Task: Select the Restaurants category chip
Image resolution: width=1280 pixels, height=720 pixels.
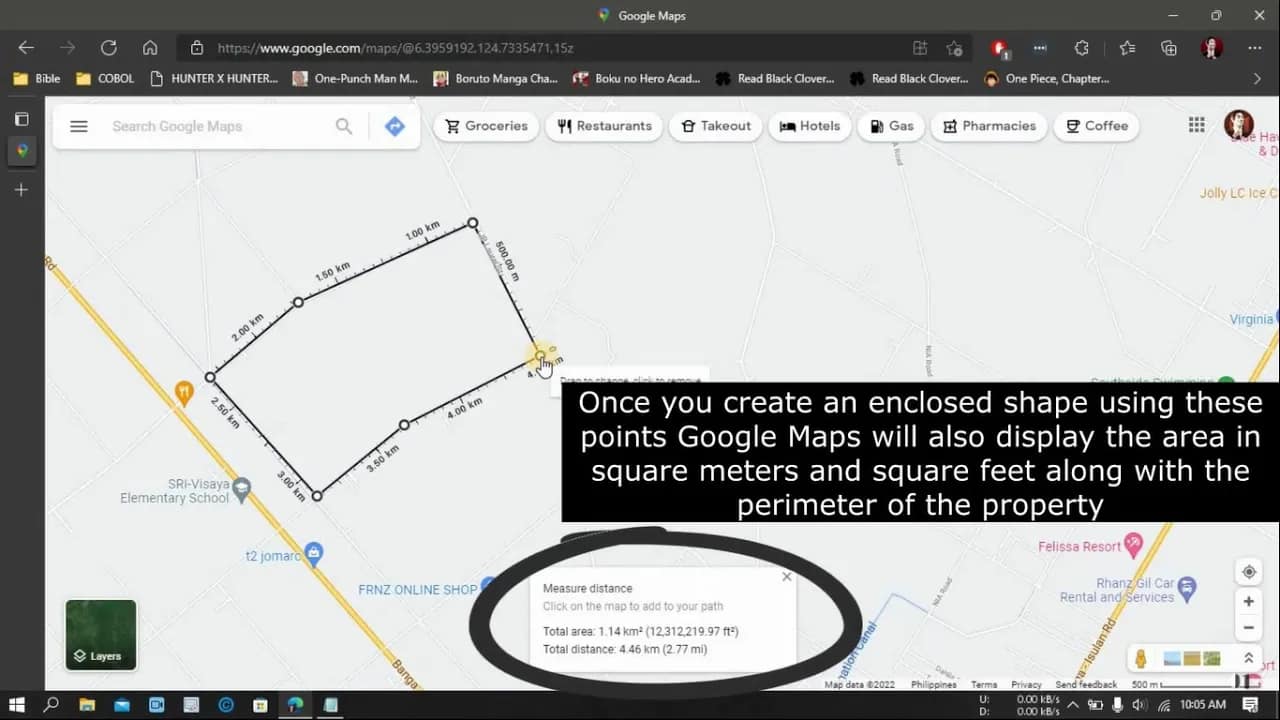Action: click(x=604, y=126)
